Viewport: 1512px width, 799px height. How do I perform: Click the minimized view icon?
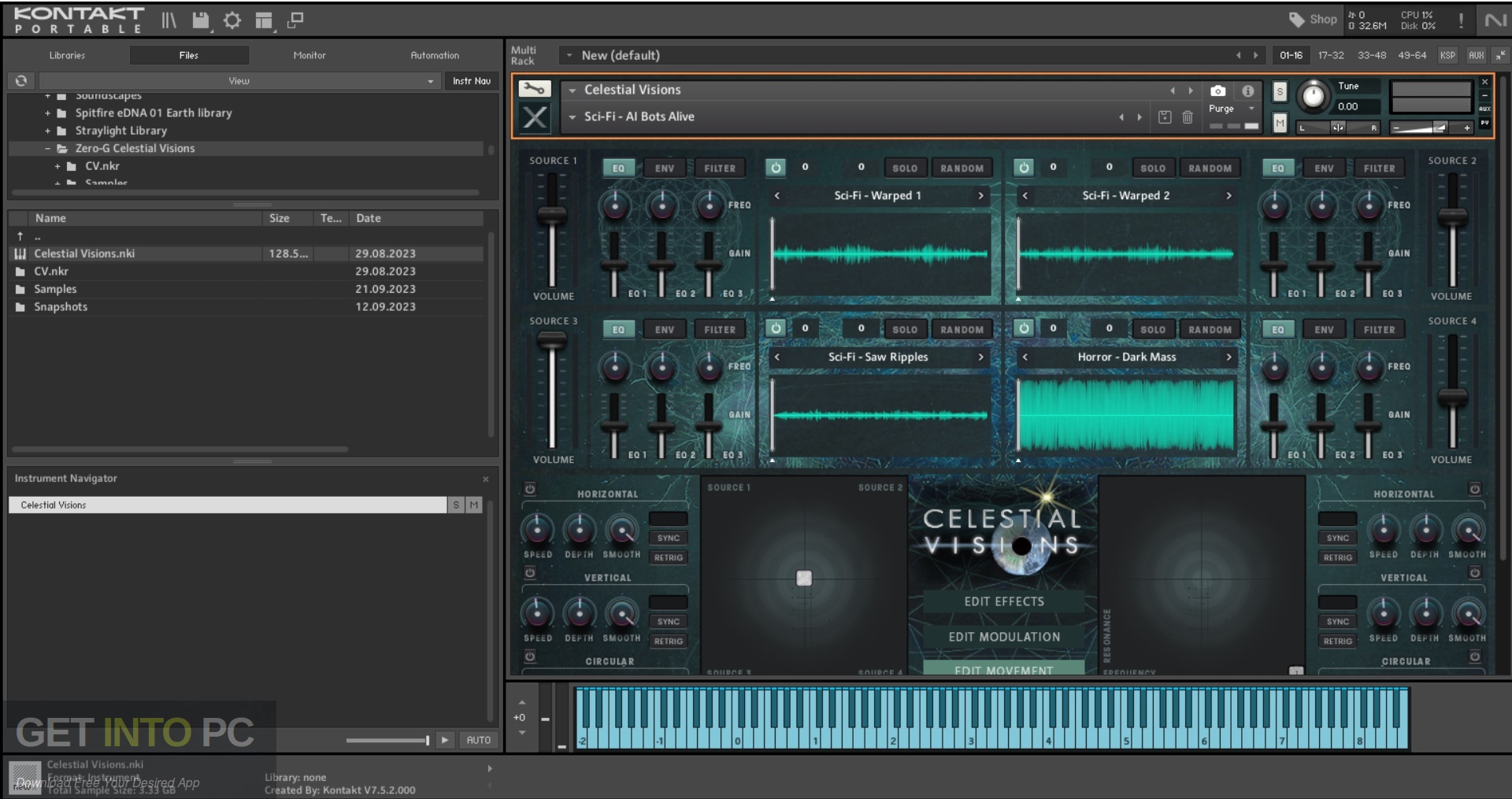[x=295, y=20]
